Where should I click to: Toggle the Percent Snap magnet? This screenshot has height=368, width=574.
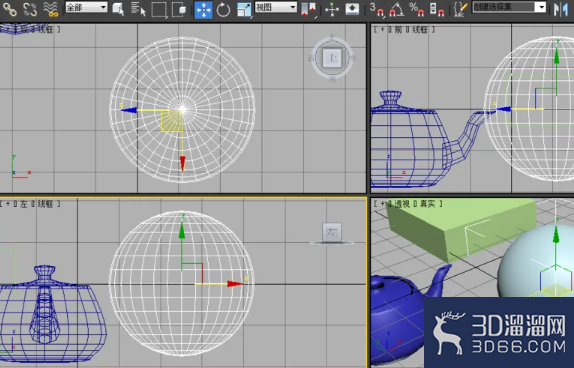click(x=417, y=9)
